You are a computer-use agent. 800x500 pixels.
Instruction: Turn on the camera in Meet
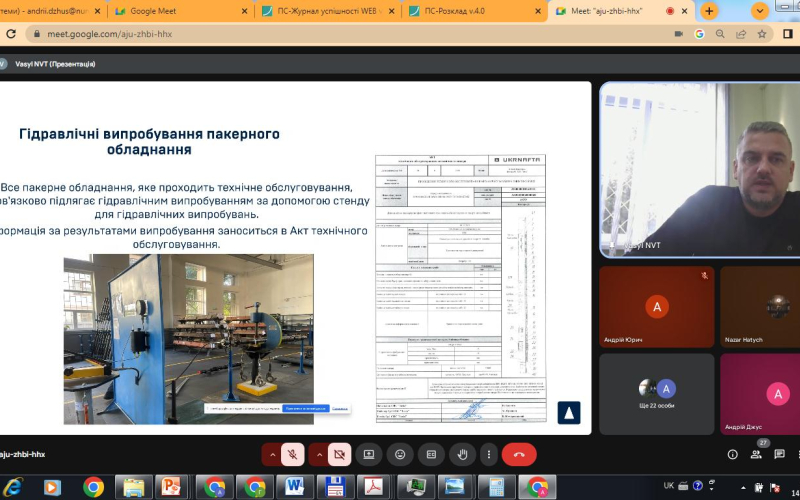point(340,454)
